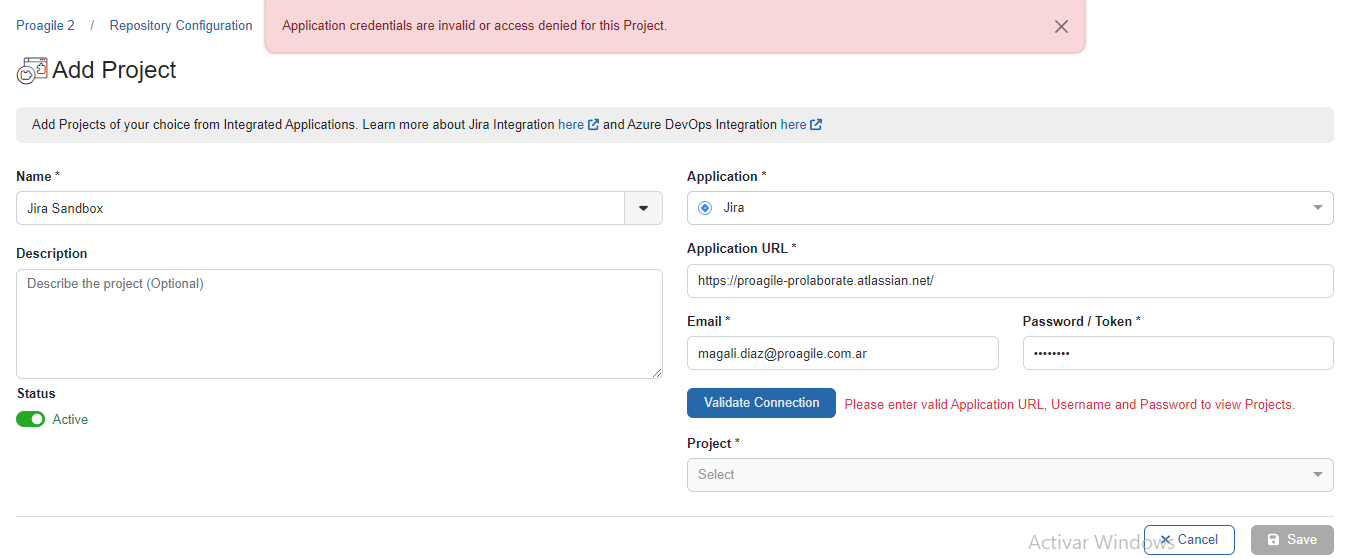Click the Add Project heading icon
Viewport: 1348px width, 558px height.
point(32,71)
